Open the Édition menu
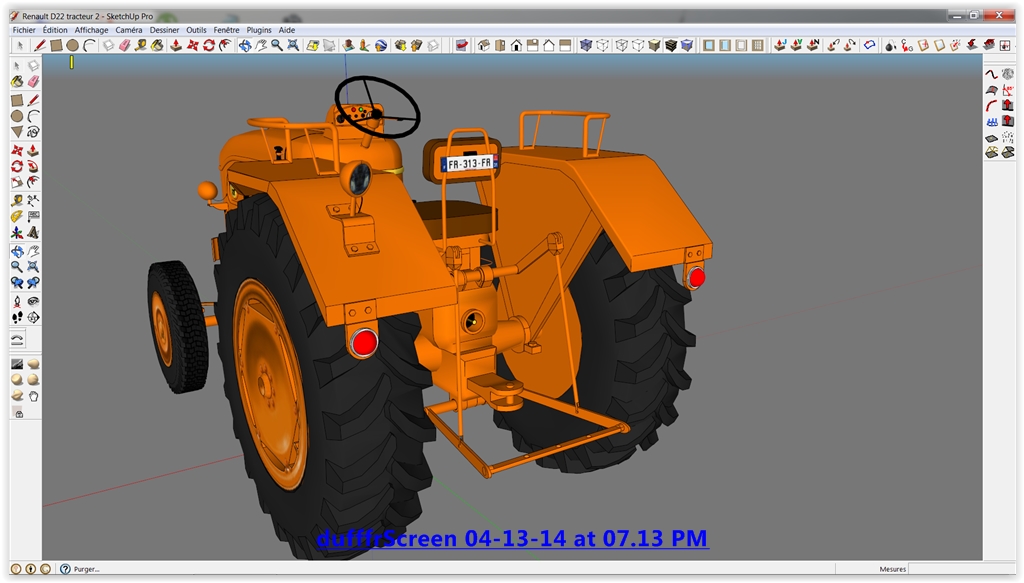 point(55,30)
